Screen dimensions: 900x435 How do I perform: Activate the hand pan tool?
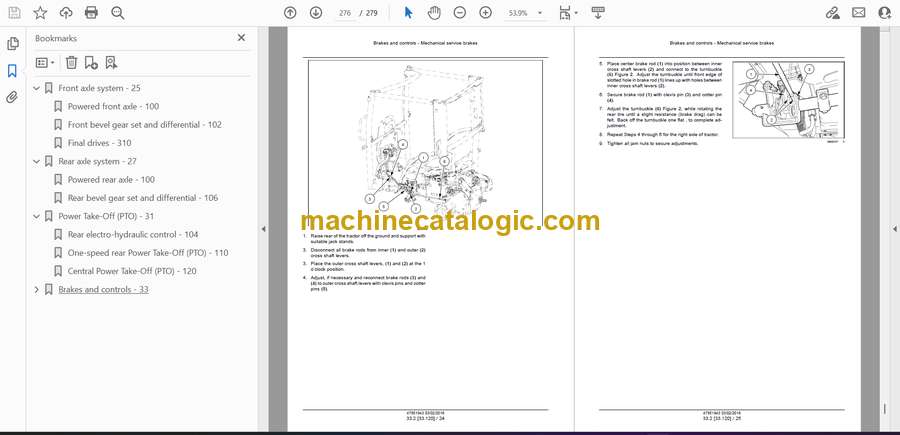point(434,13)
